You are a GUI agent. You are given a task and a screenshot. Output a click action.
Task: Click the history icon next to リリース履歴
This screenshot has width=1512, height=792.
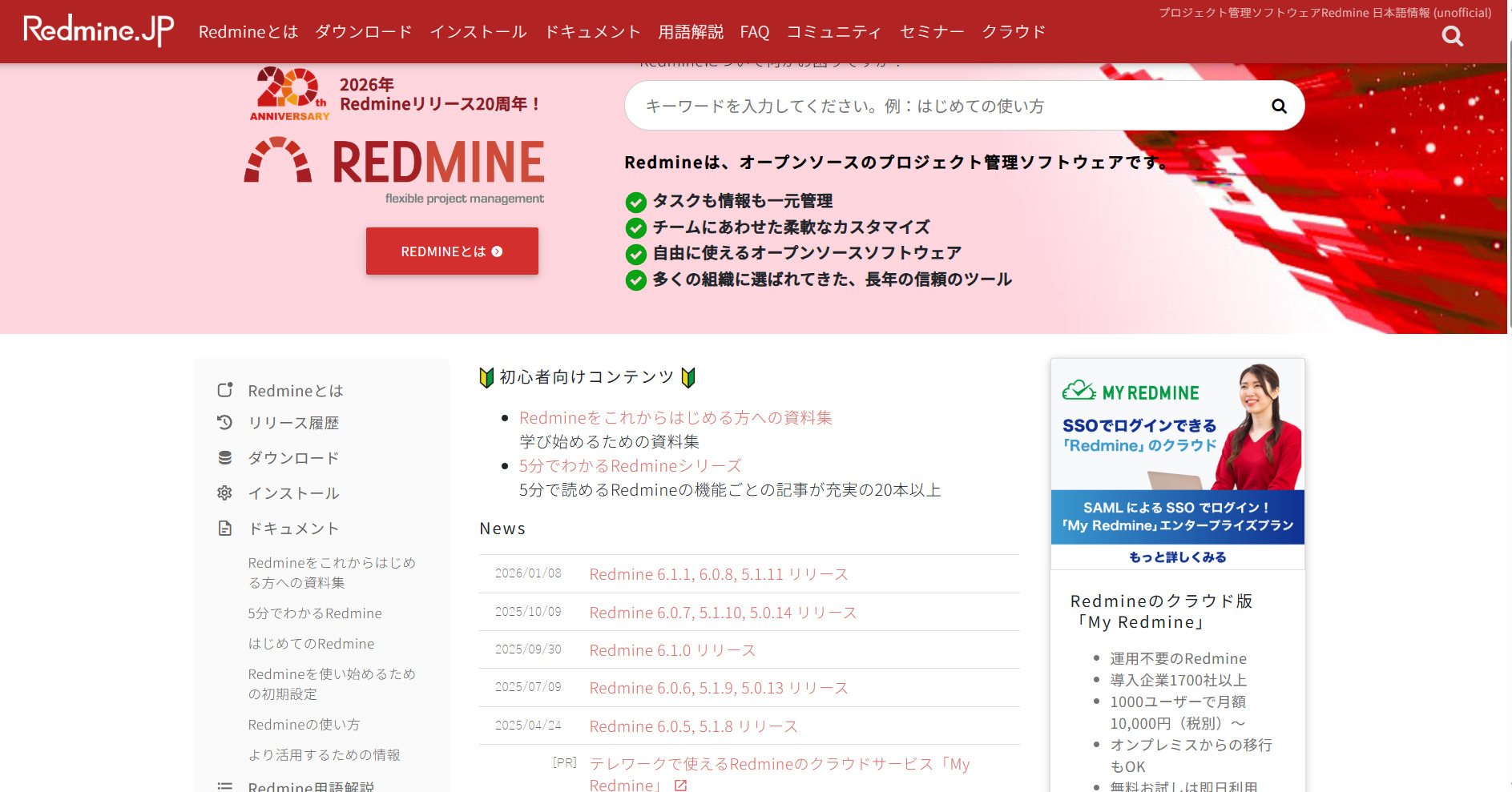point(225,422)
